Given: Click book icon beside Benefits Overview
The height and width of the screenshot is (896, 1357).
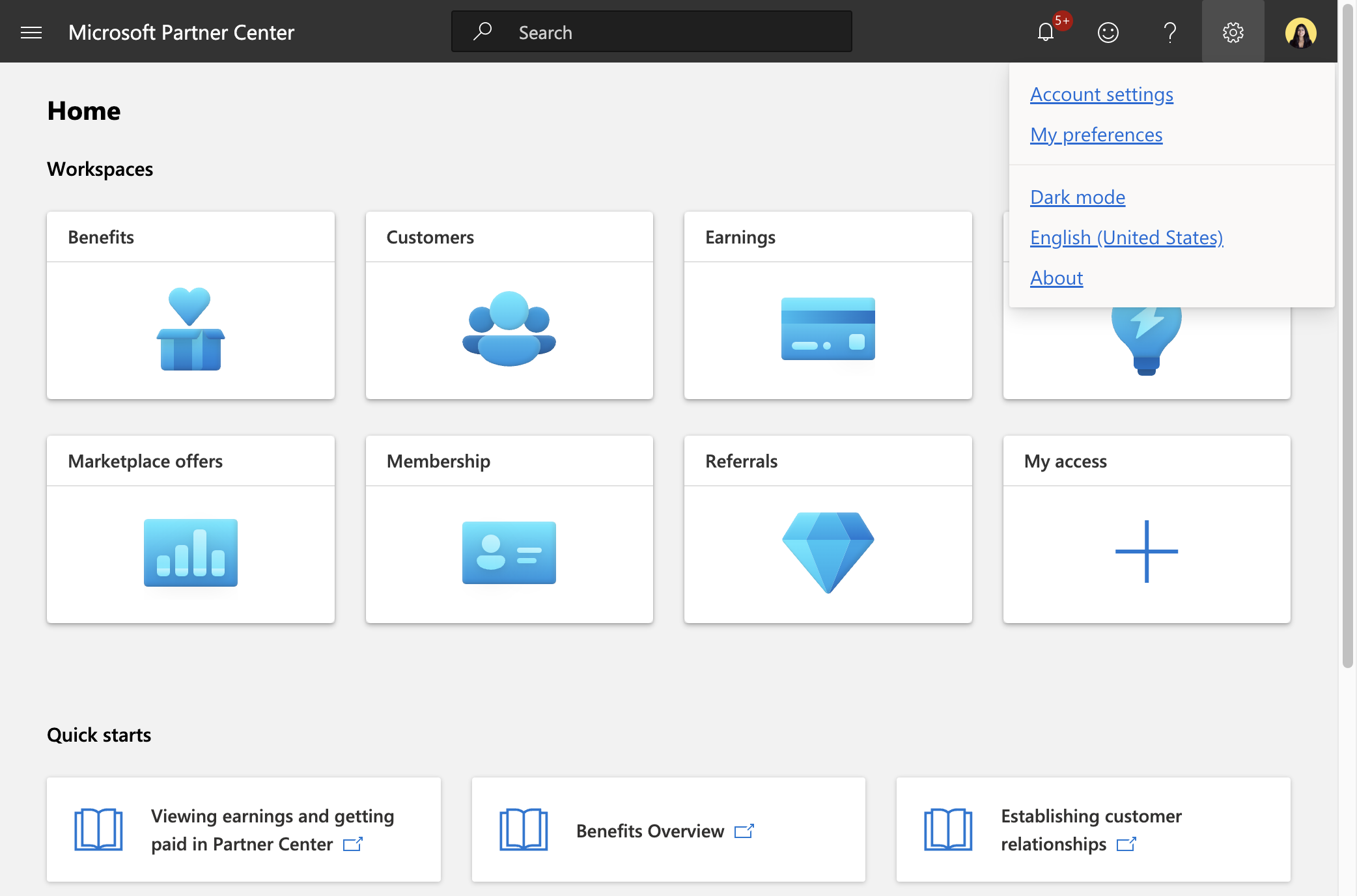Looking at the screenshot, I should pos(524,830).
